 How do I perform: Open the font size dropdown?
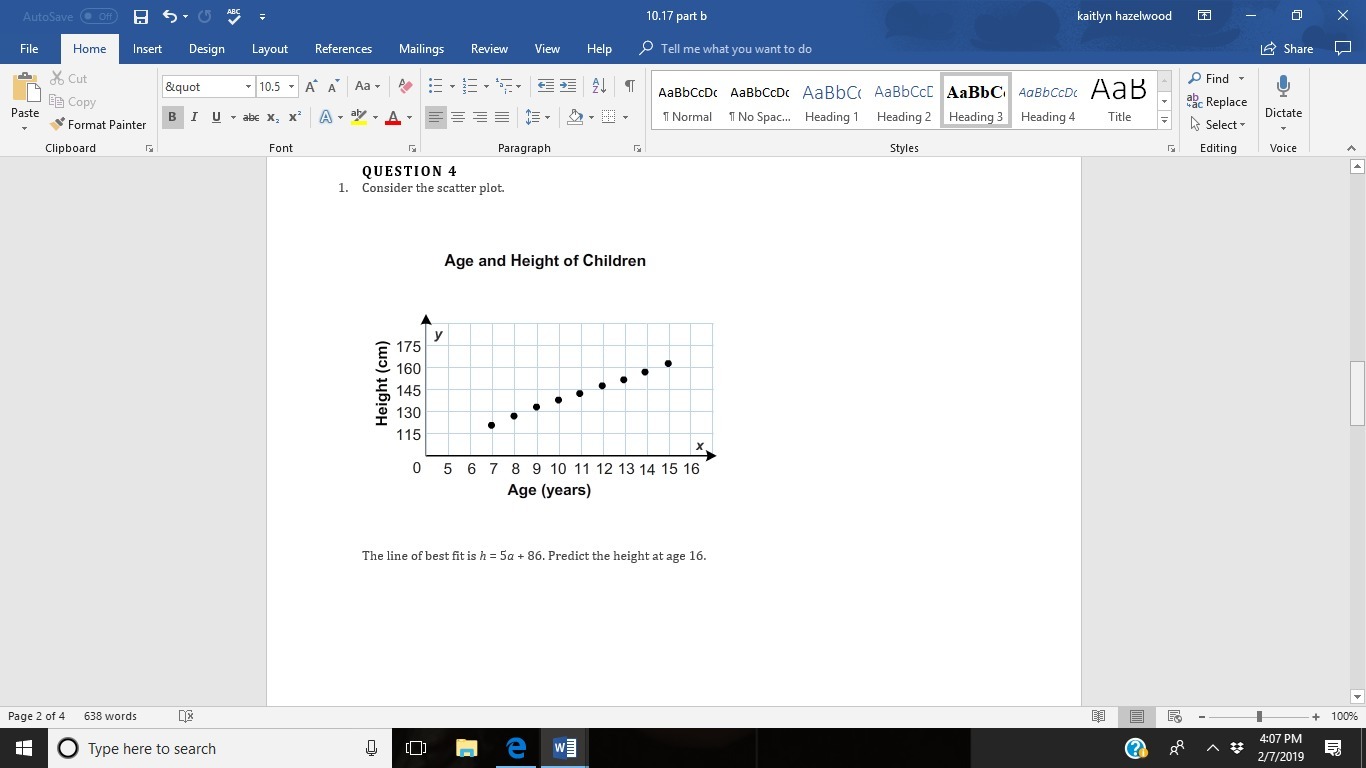point(292,87)
